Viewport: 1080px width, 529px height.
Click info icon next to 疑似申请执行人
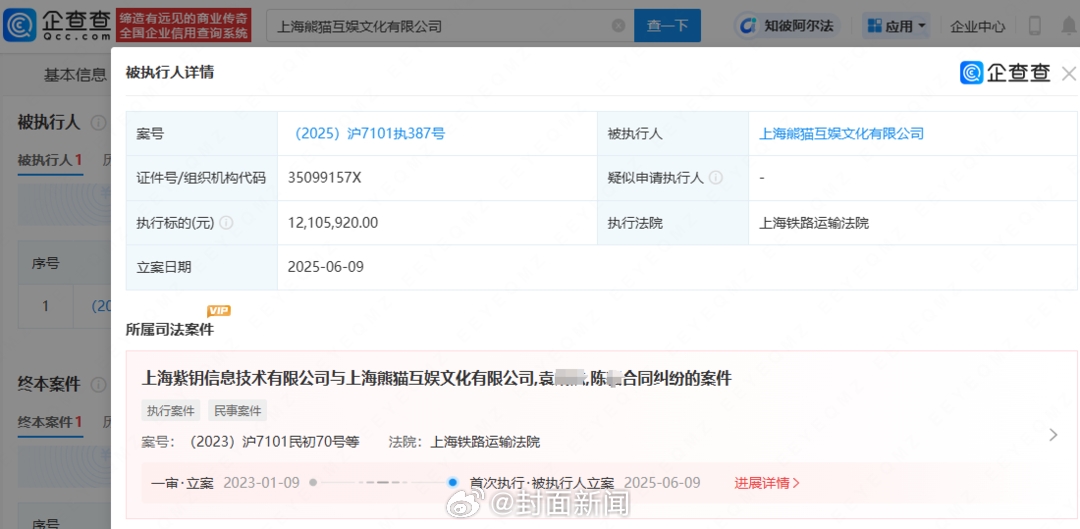click(716, 178)
